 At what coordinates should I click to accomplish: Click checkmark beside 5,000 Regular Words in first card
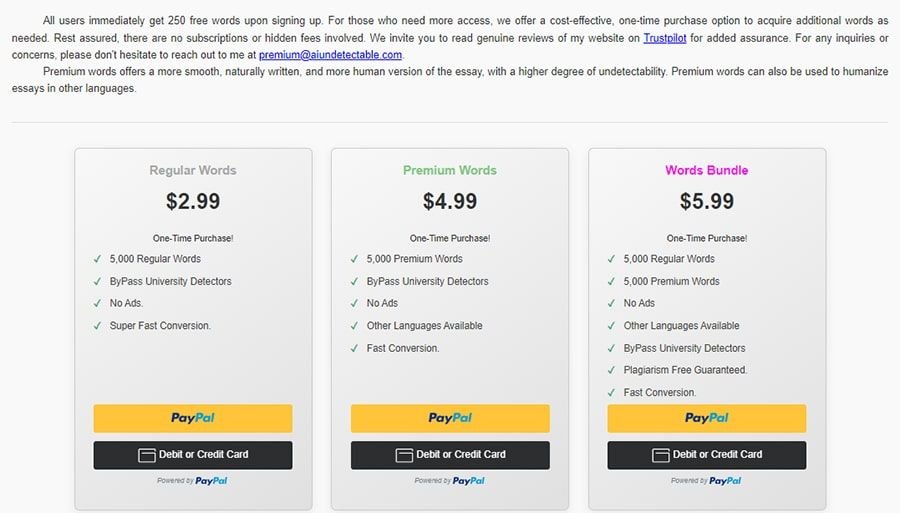click(x=98, y=259)
